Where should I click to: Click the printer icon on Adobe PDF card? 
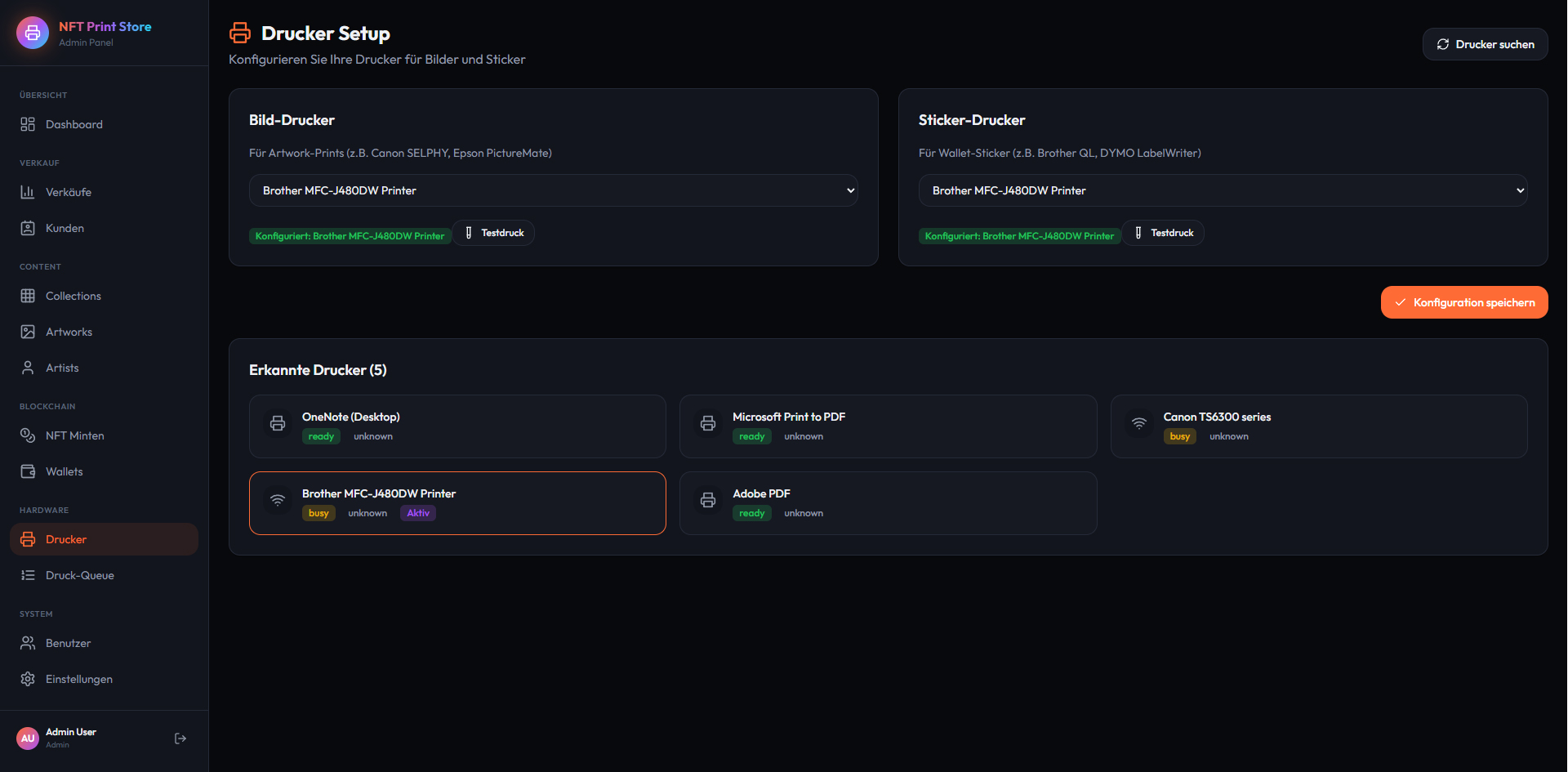[708, 500]
